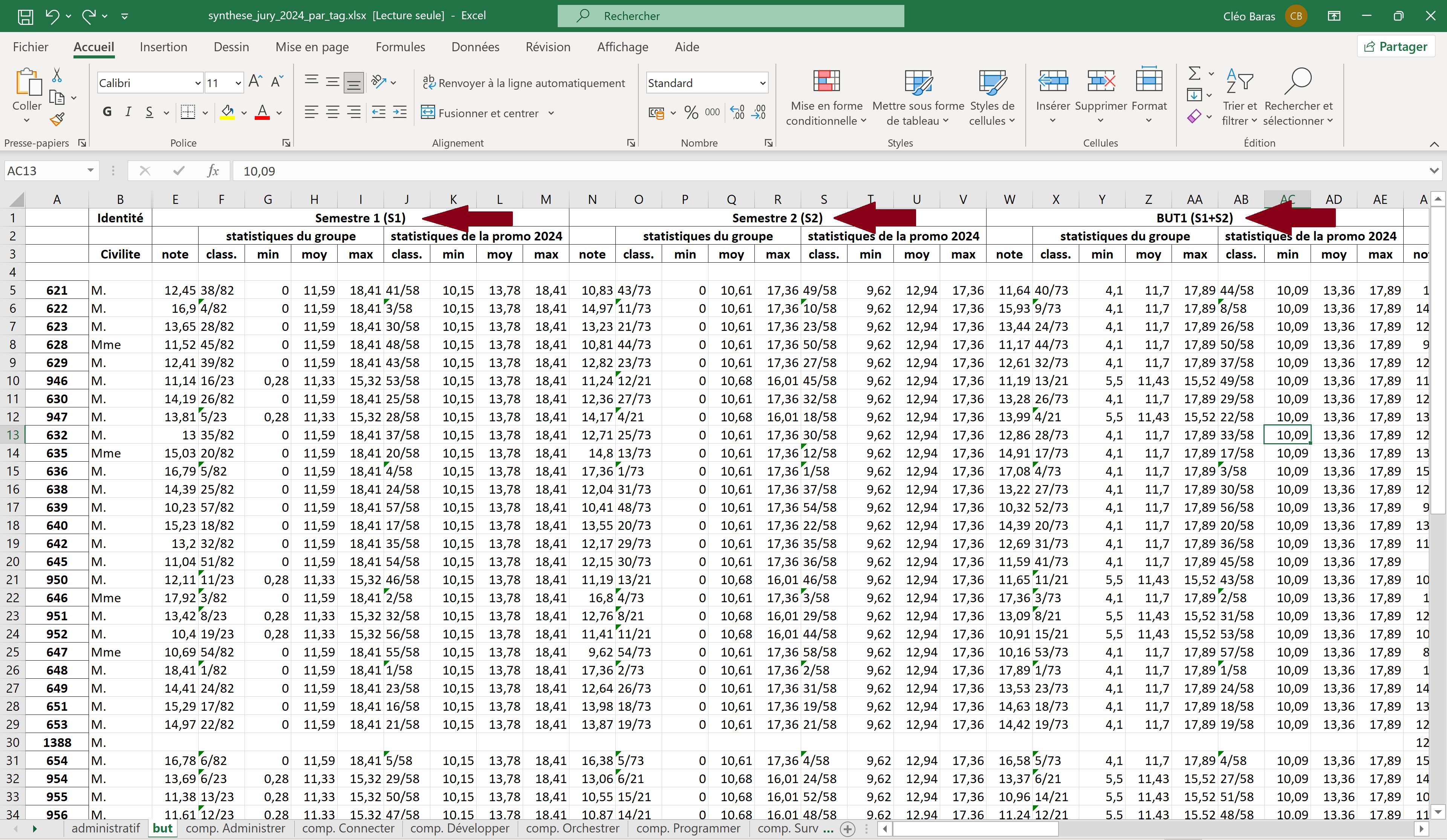Toggle Bold (G) formatting
The height and width of the screenshot is (840, 1447).
107,112
